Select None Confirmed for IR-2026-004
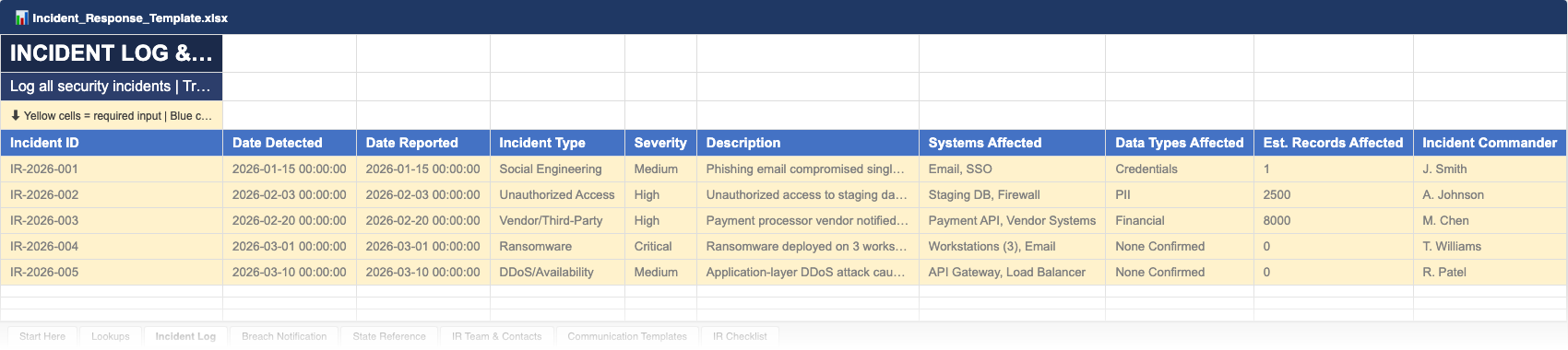 (x=1180, y=247)
